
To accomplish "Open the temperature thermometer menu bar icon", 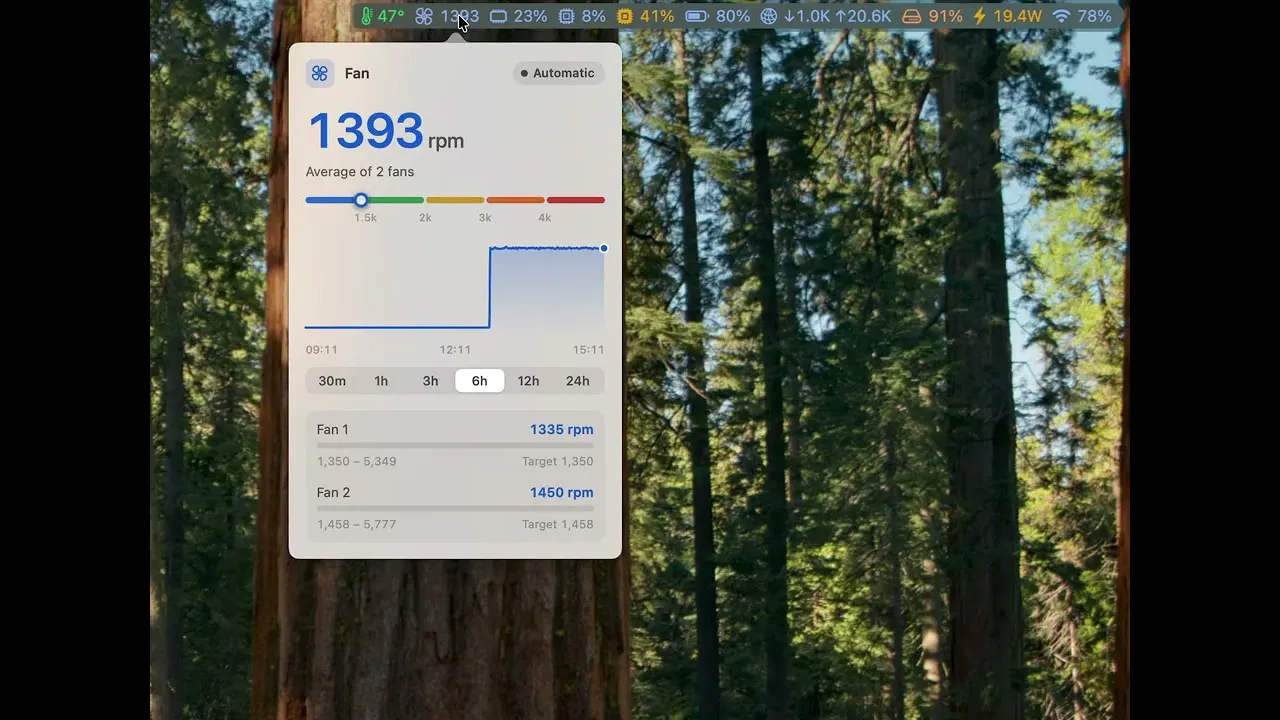I will tap(366, 16).
